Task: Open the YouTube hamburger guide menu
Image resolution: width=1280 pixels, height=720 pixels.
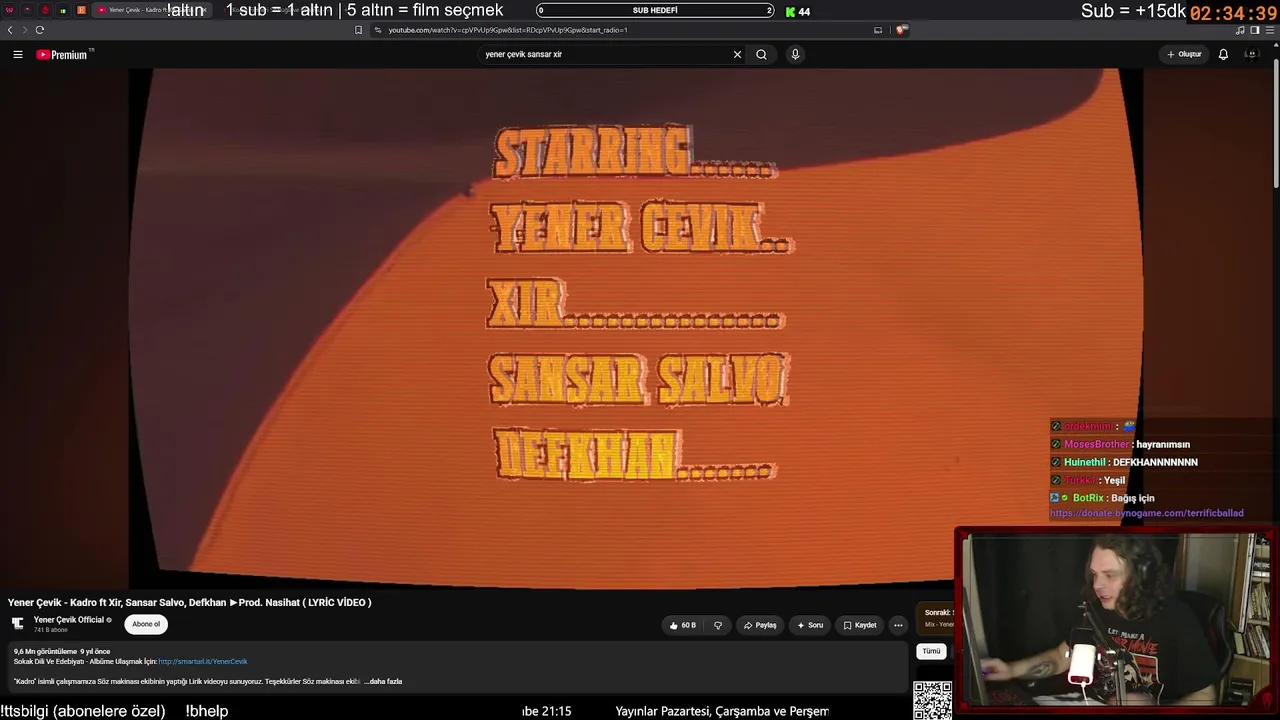Action: pos(18,54)
